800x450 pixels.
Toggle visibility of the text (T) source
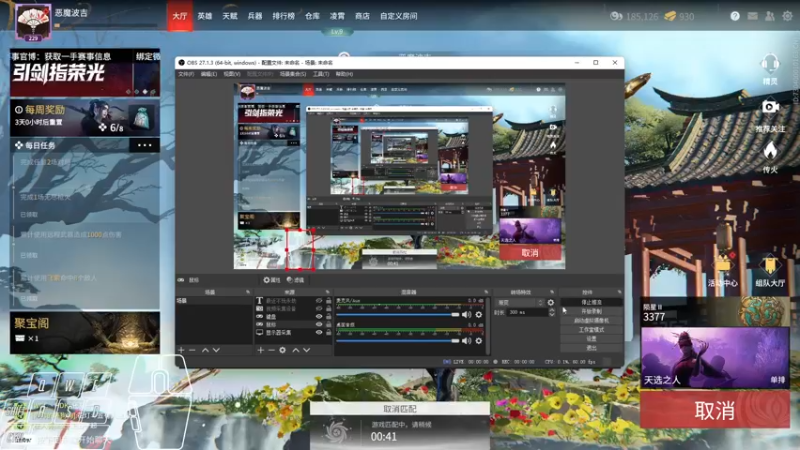click(319, 301)
